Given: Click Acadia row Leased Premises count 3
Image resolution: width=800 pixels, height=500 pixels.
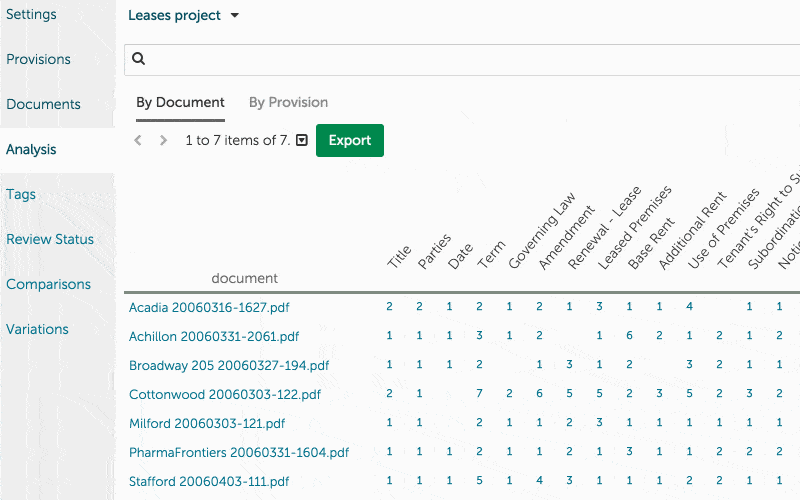Looking at the screenshot, I should 599,307.
